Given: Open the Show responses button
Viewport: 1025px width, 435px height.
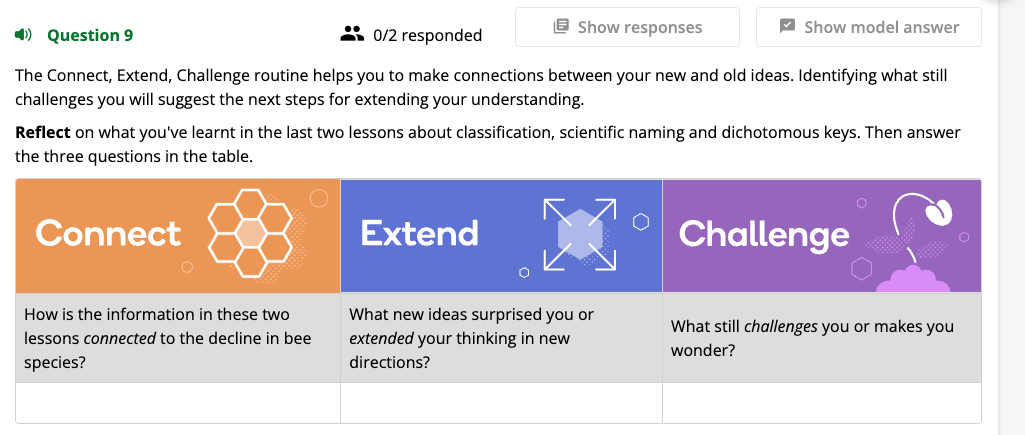Looking at the screenshot, I should (627, 27).
